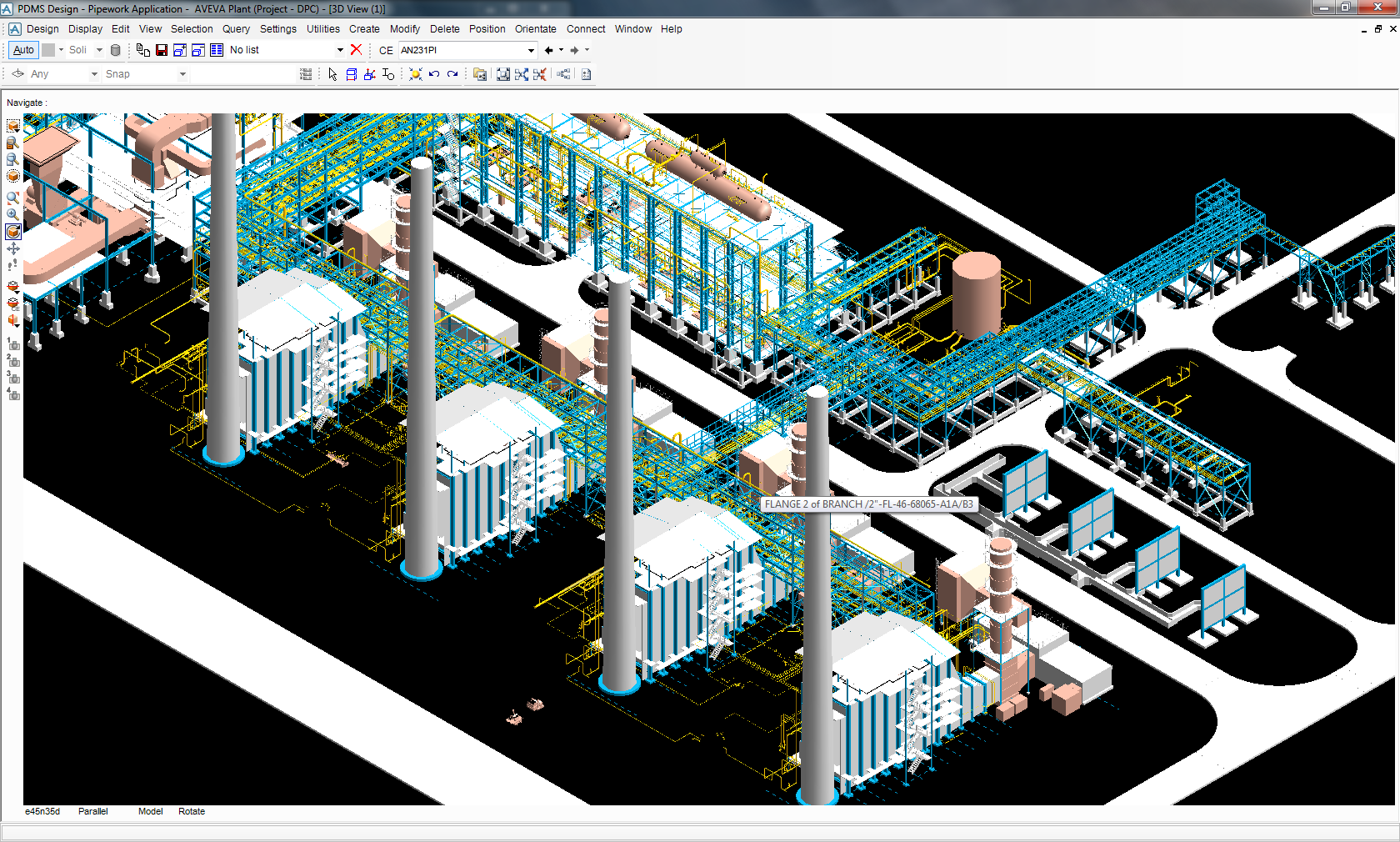This screenshot has height=842, width=1400.
Task: Click the working plane icon beside Any
Action: pyautogui.click(x=17, y=74)
